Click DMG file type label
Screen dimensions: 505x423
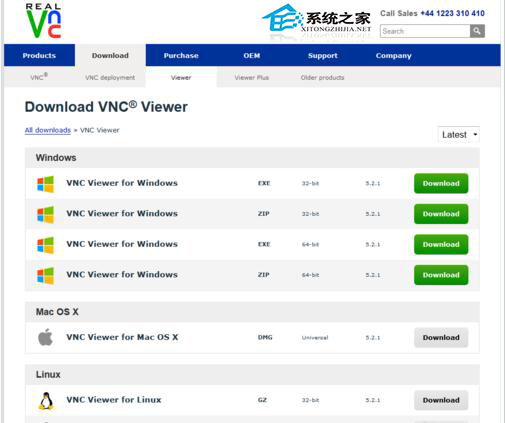tap(265, 337)
